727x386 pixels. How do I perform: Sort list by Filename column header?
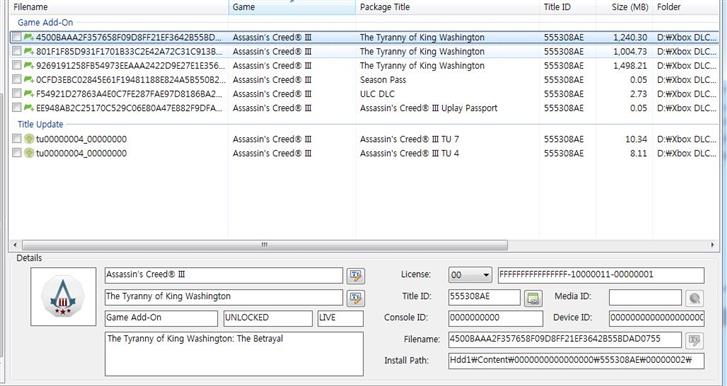tap(119, 7)
